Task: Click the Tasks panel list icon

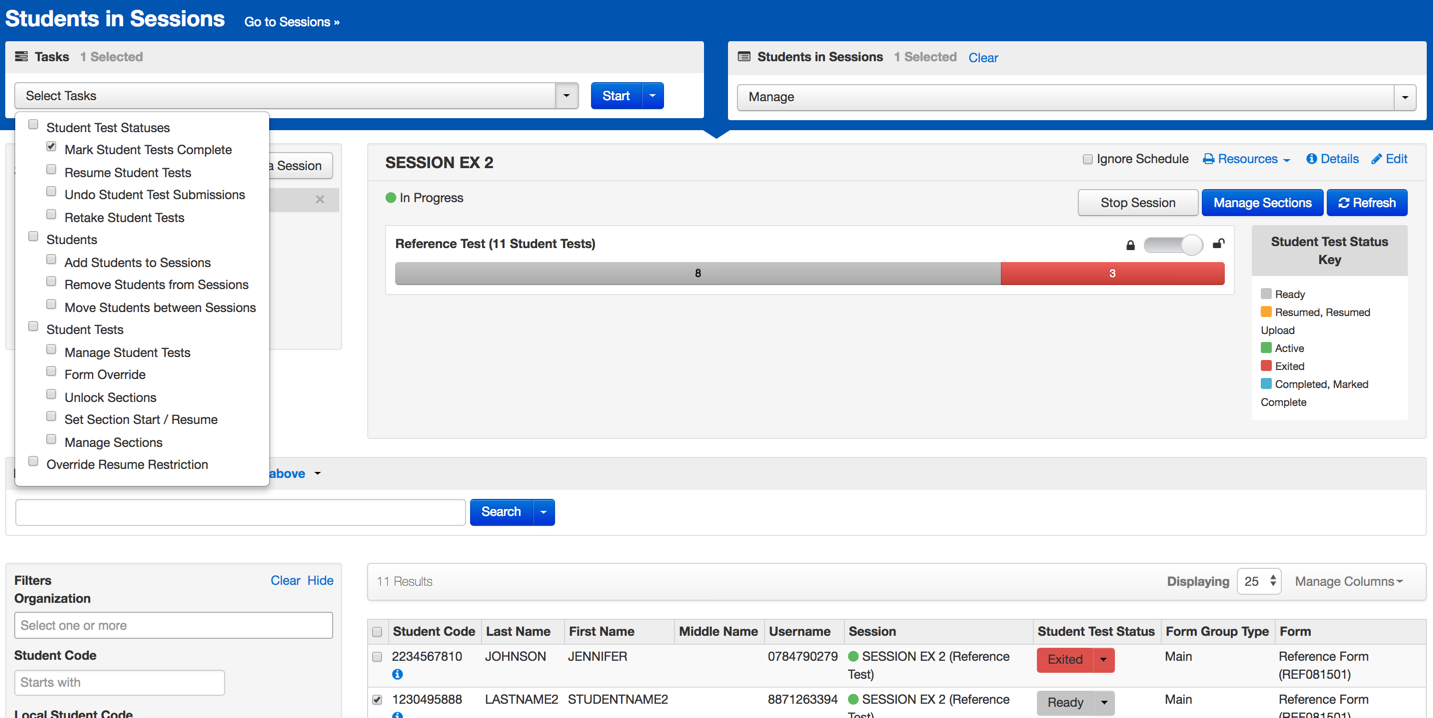Action: [21, 57]
